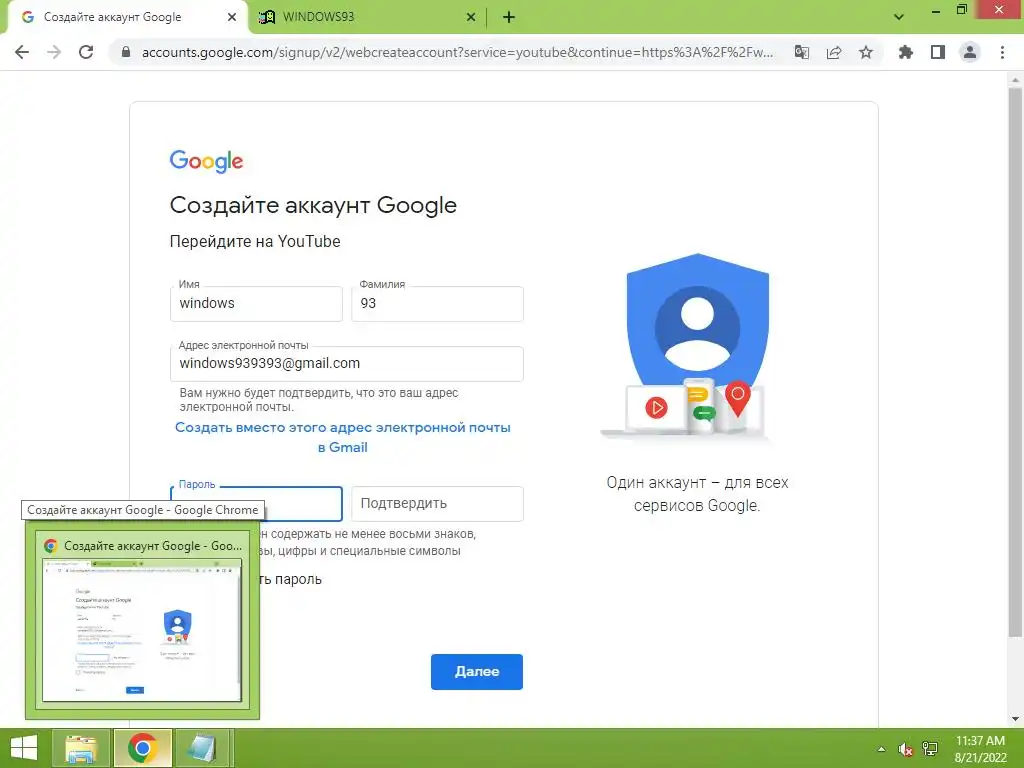Image resolution: width=1024 pixels, height=768 pixels.
Task: Click the Google logo
Action: click(x=206, y=161)
